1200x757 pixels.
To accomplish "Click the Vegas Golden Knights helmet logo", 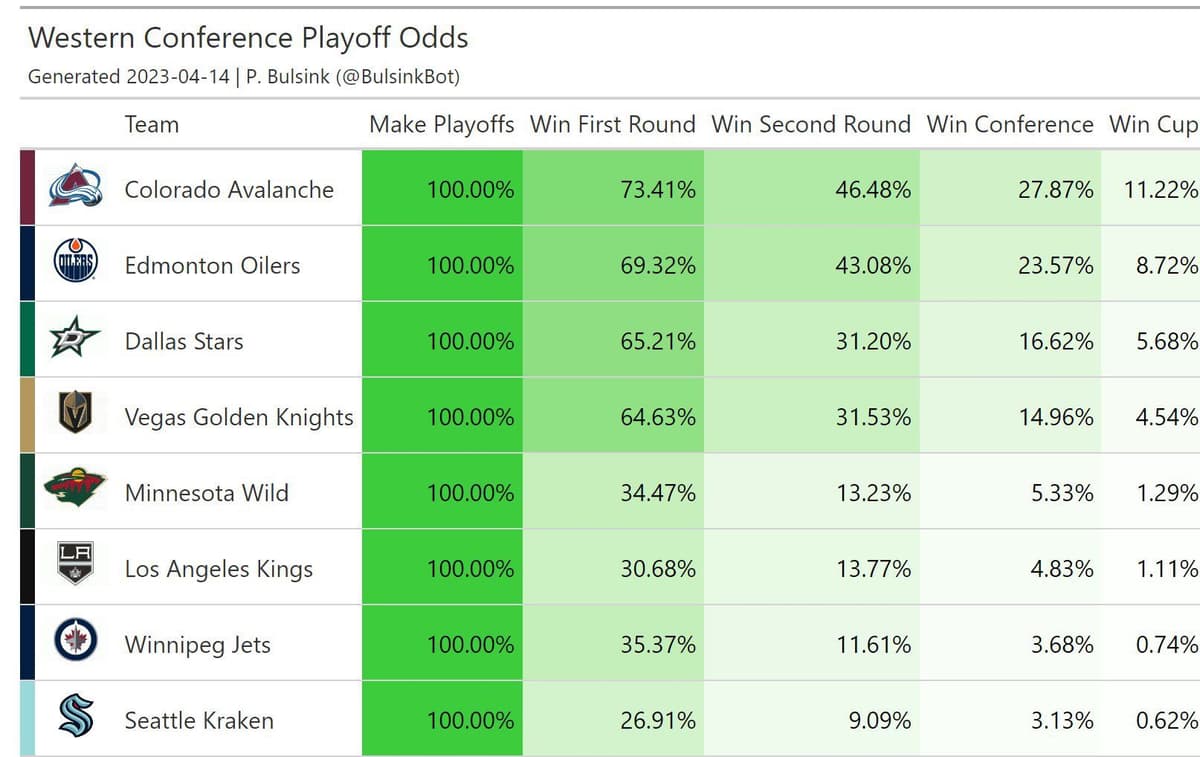I will tap(75, 415).
